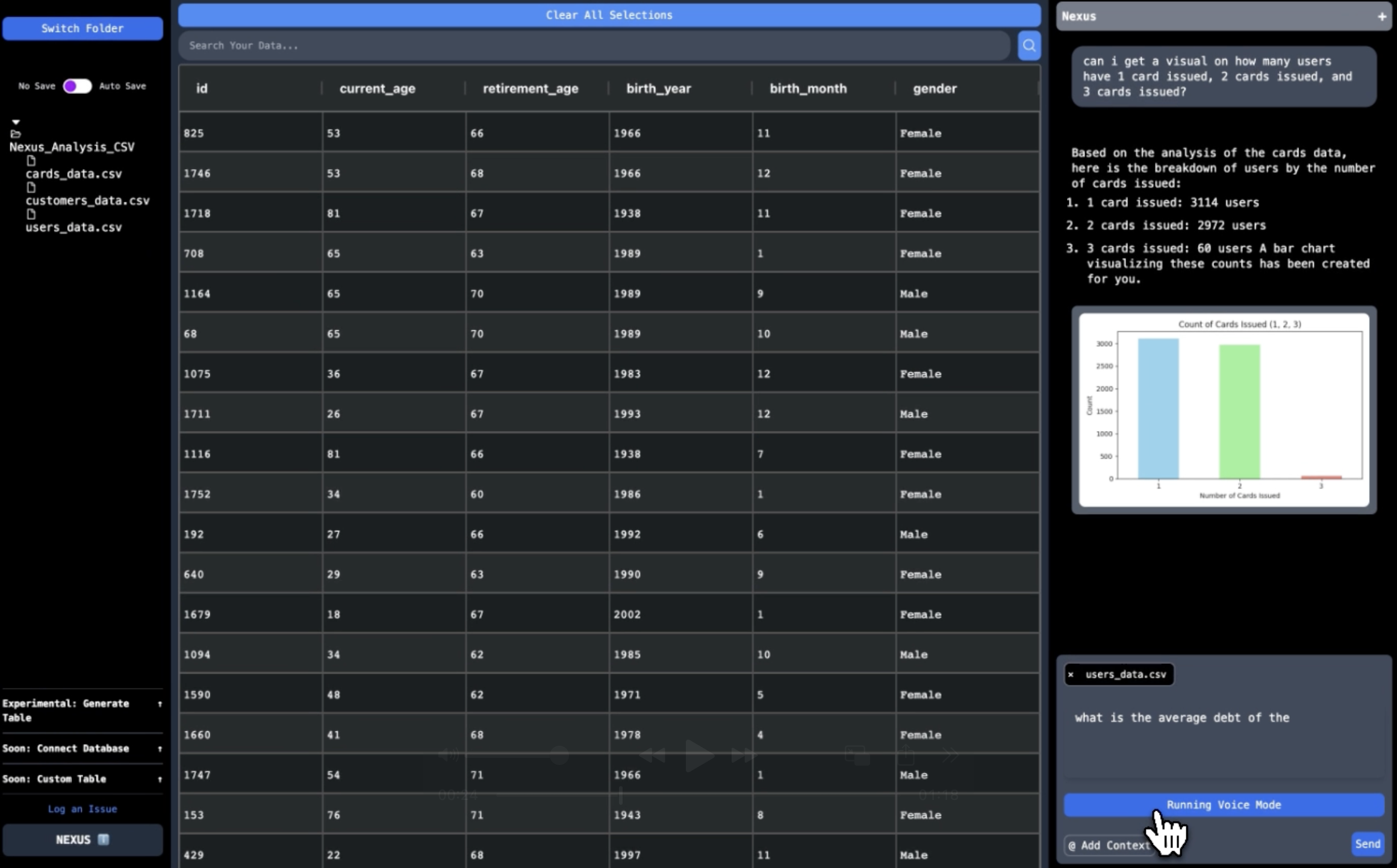This screenshot has width=1397, height=868.
Task: Click the magnifier search icon button
Action: tap(1028, 46)
